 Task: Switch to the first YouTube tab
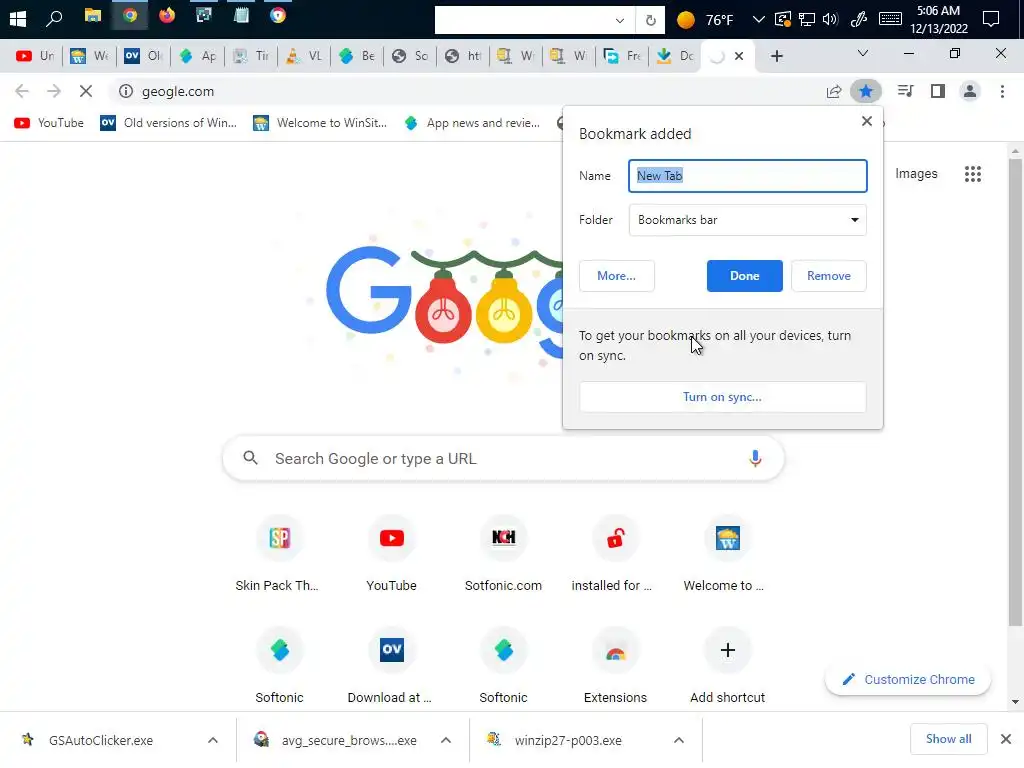pos(35,56)
